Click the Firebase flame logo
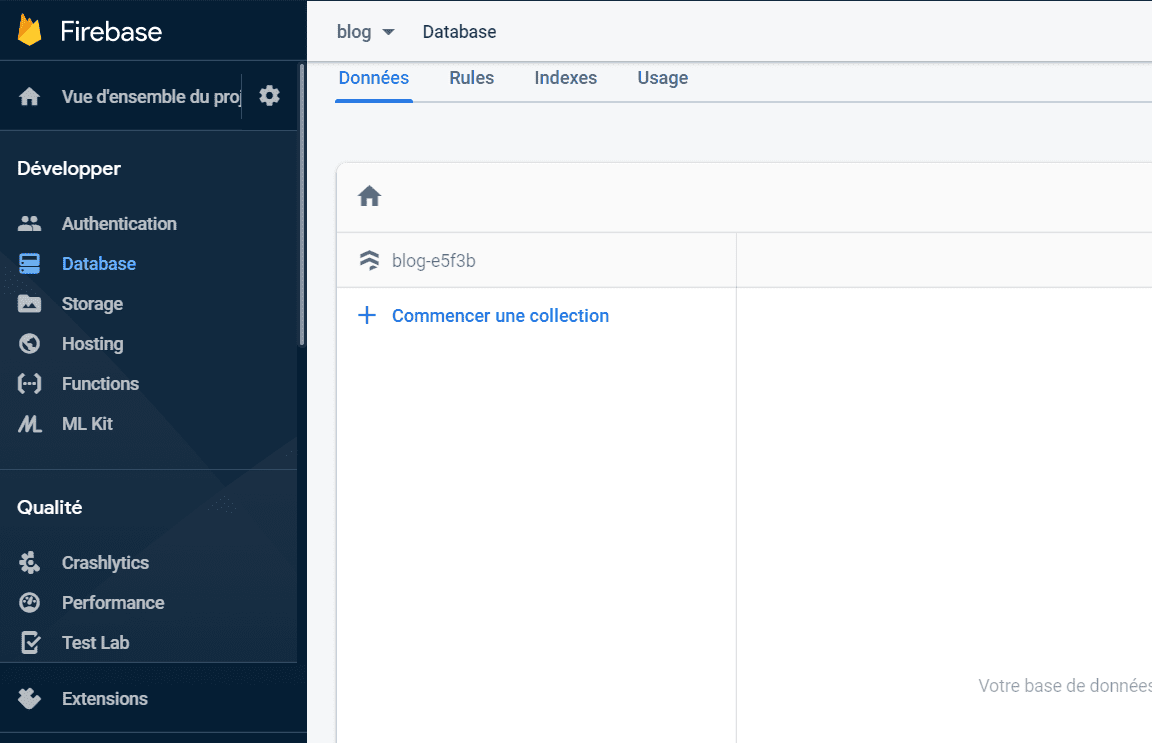Screen dimensions: 1152x743 click(30, 30)
